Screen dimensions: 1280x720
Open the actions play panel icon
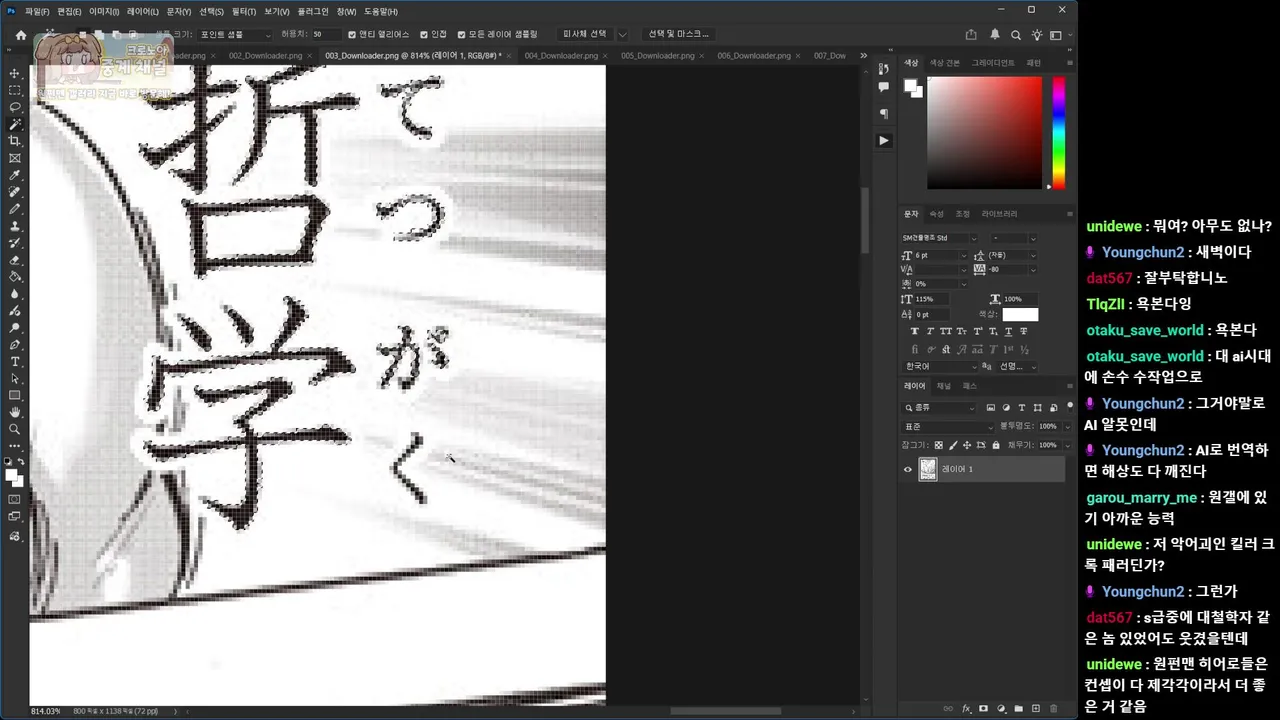point(883,141)
